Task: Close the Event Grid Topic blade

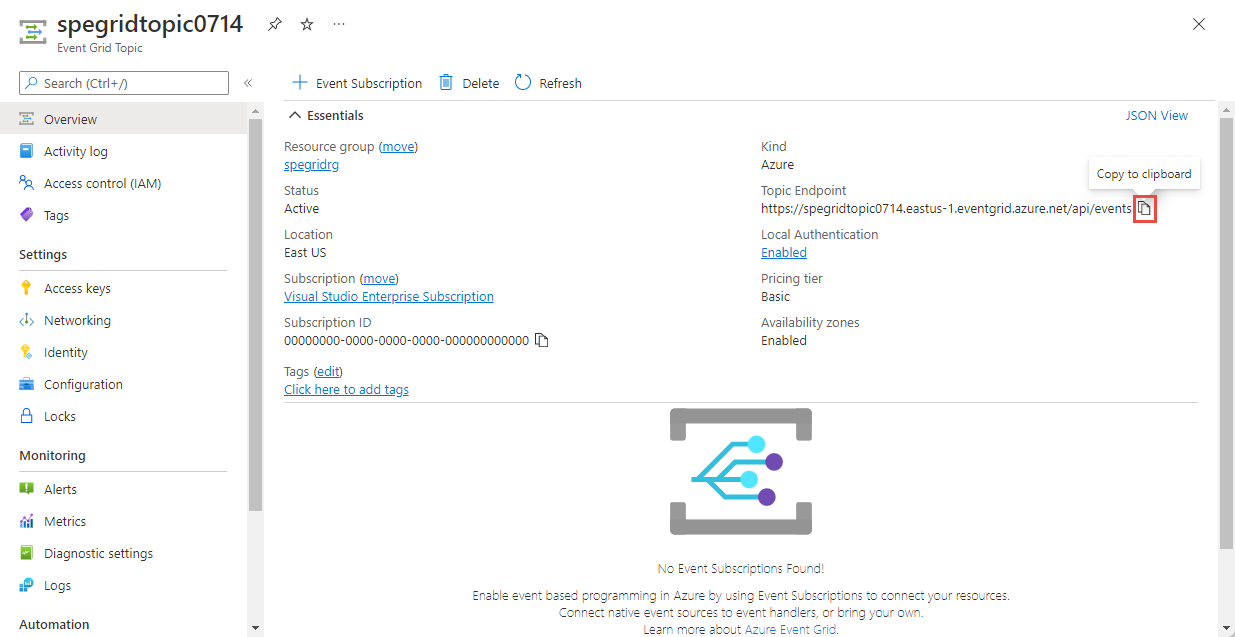Action: (x=1199, y=24)
